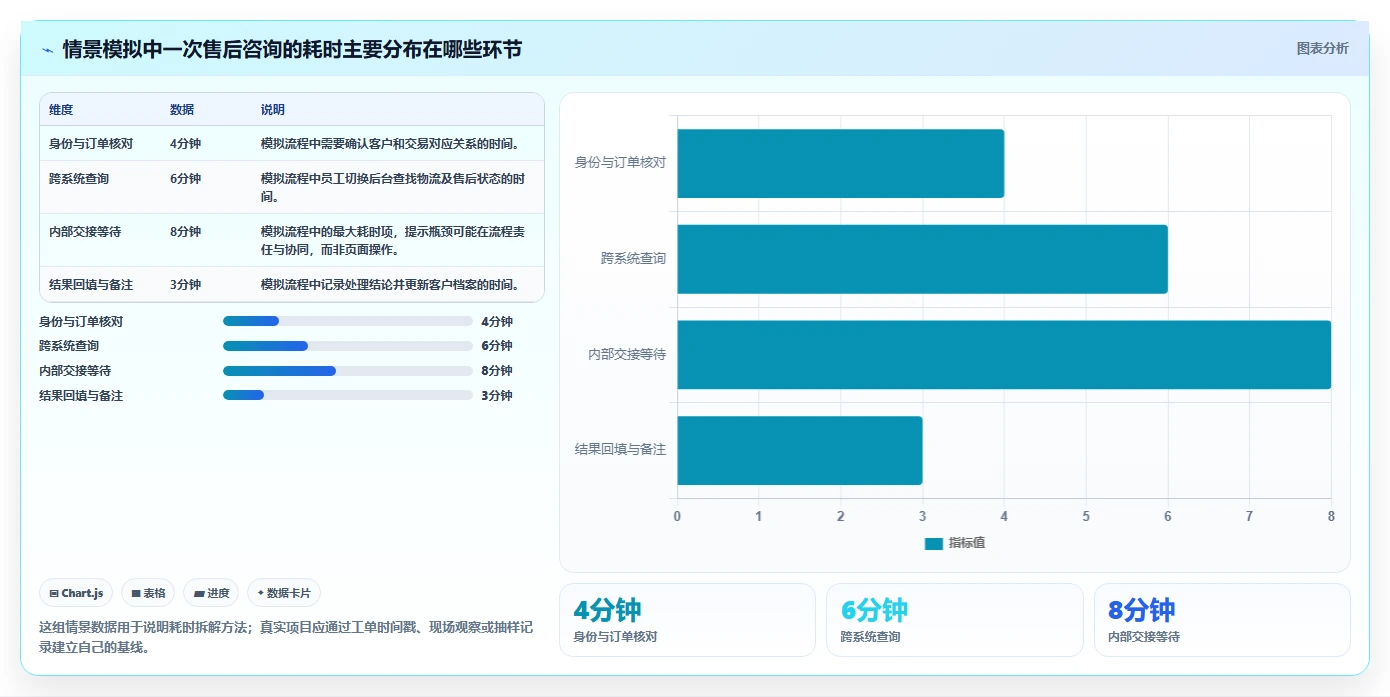Select the 表格 tag chip

[148, 593]
